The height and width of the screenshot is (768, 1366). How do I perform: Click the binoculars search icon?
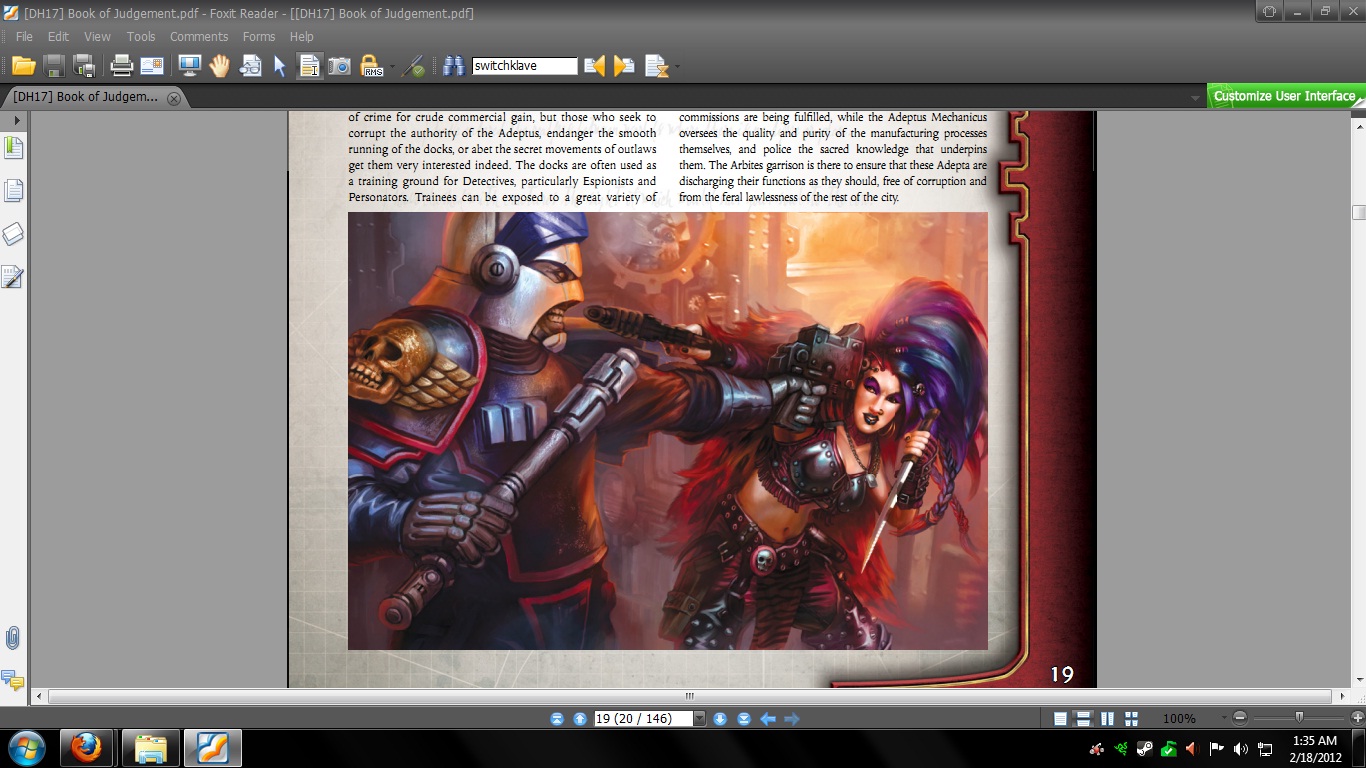[454, 66]
